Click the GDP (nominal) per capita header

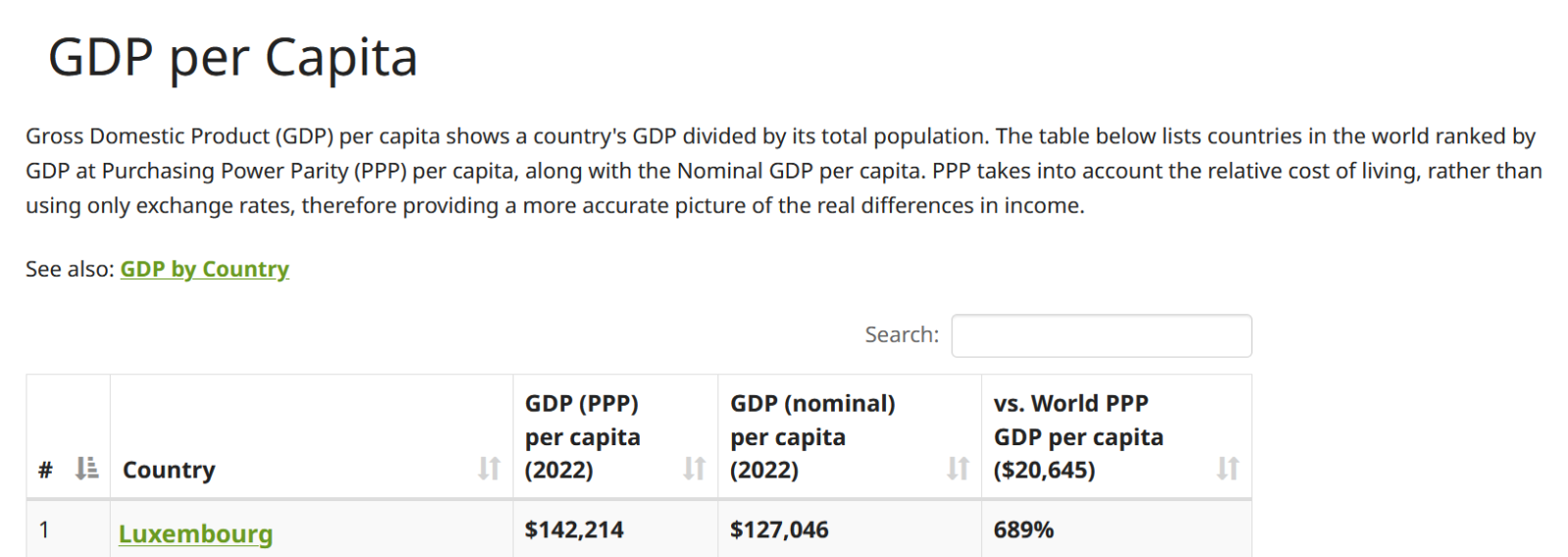pos(850,436)
